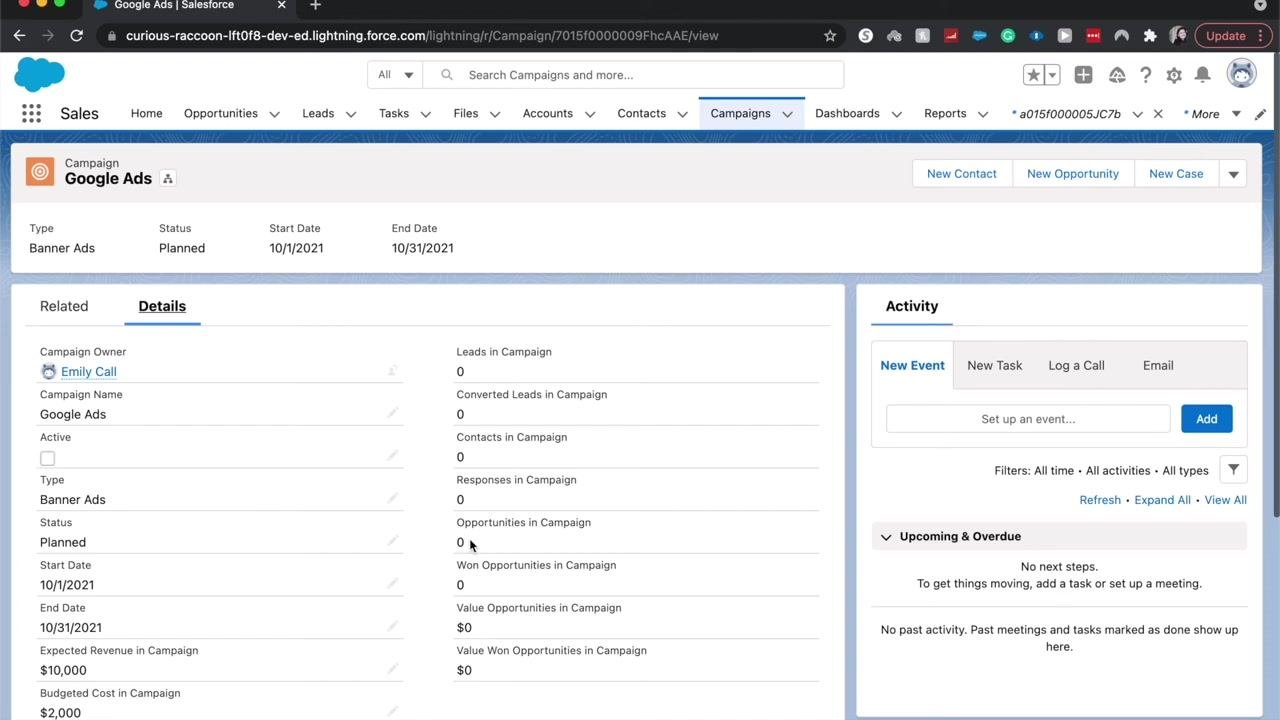Expand the Opportunities nav dropdown

274,114
